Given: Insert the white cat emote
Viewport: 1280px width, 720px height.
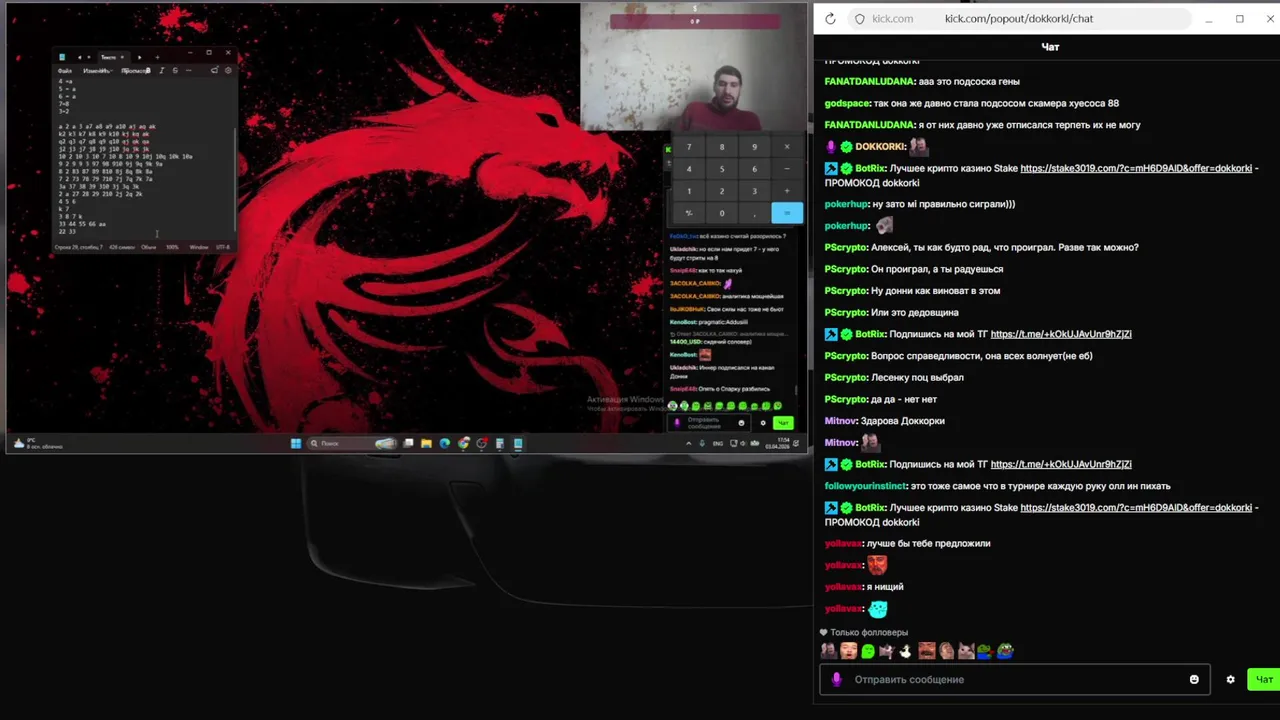Looking at the screenshot, I should (966, 651).
